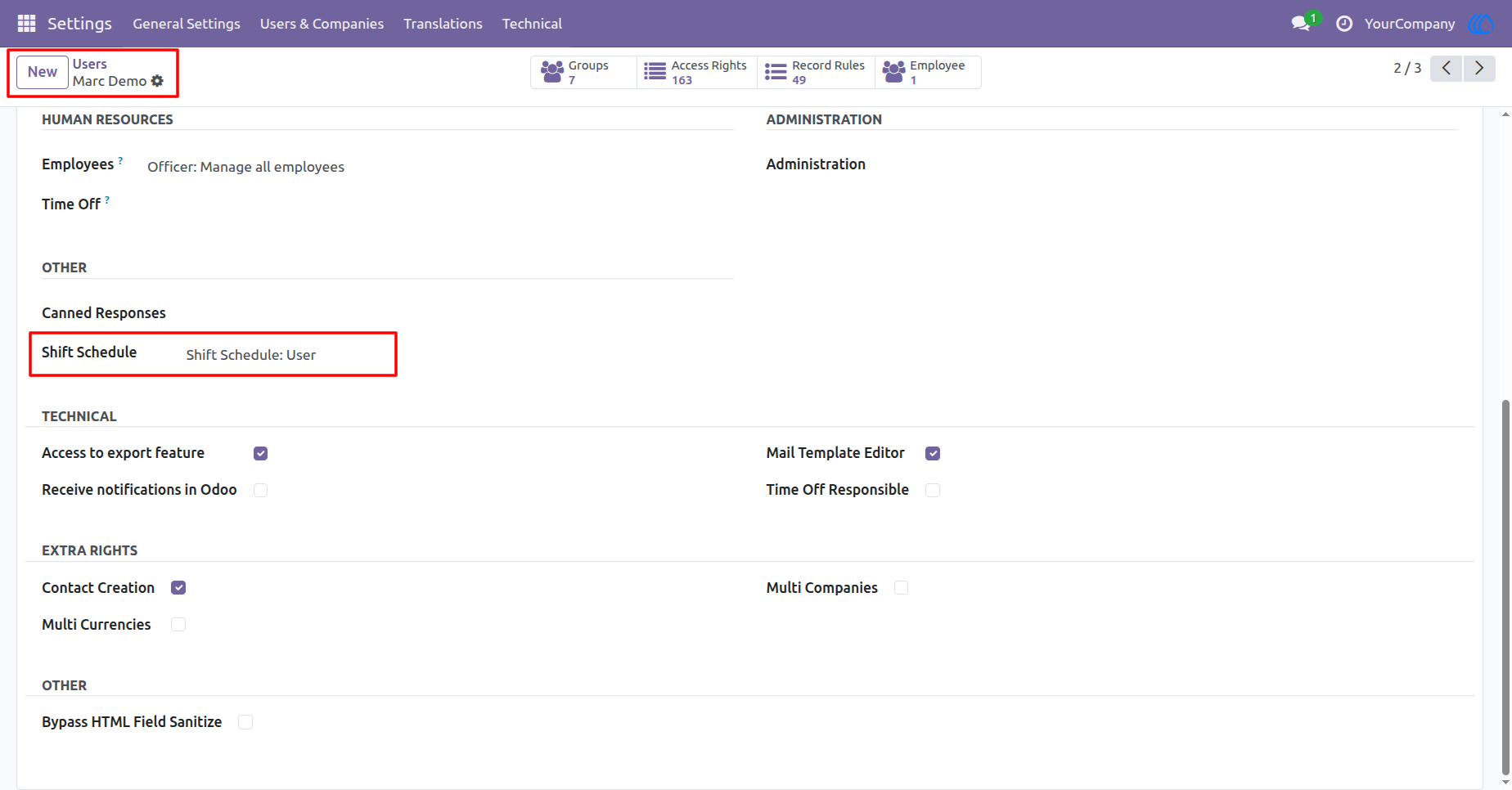This screenshot has height=790, width=1512.
Task: Enable Receive notifications in Odoo
Action: point(260,490)
